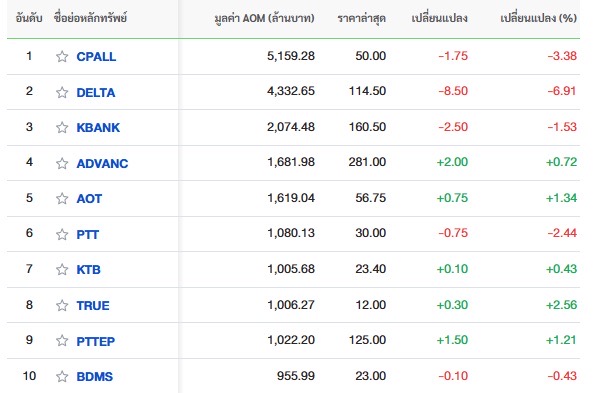Toggle favorite star for DELTA

pos(62,92)
